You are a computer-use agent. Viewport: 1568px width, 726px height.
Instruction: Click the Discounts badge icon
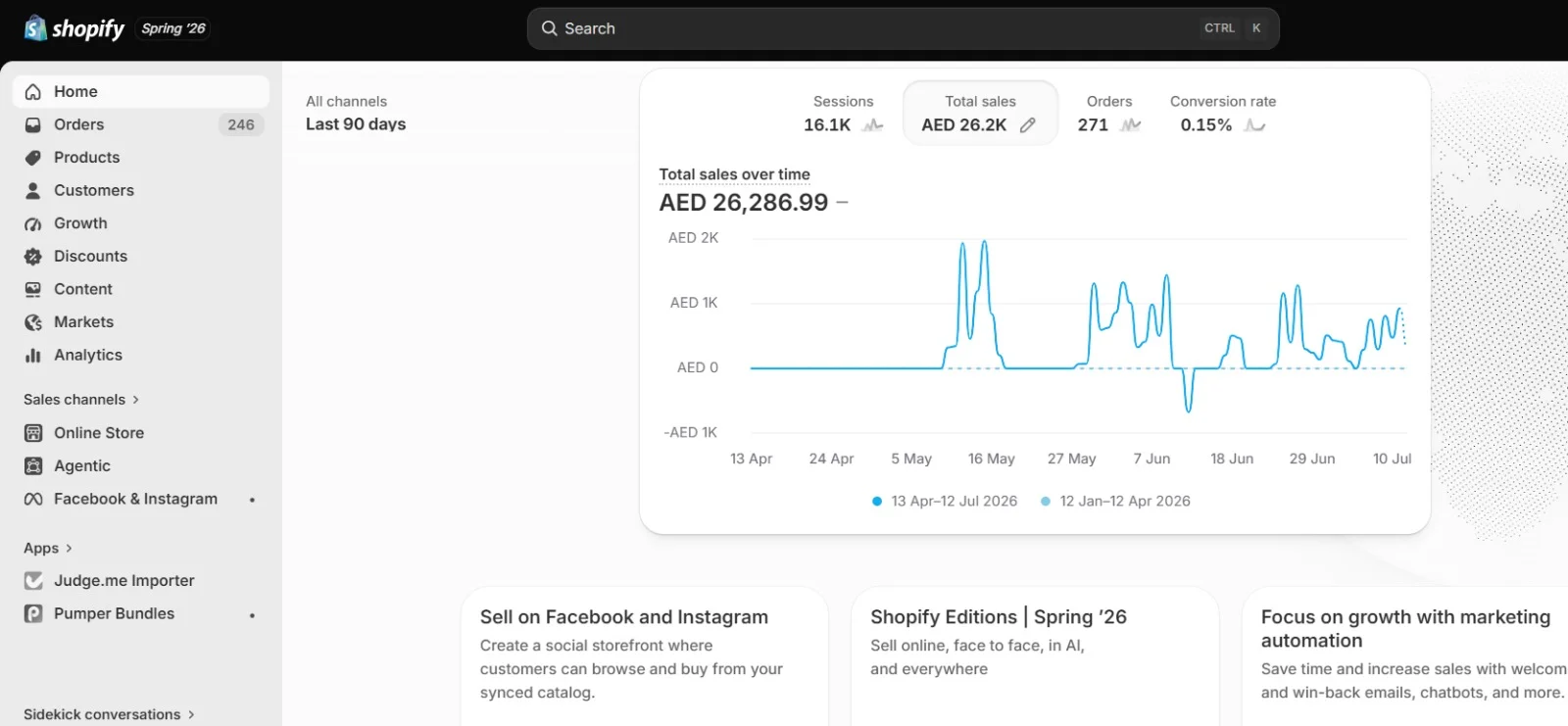tap(33, 257)
